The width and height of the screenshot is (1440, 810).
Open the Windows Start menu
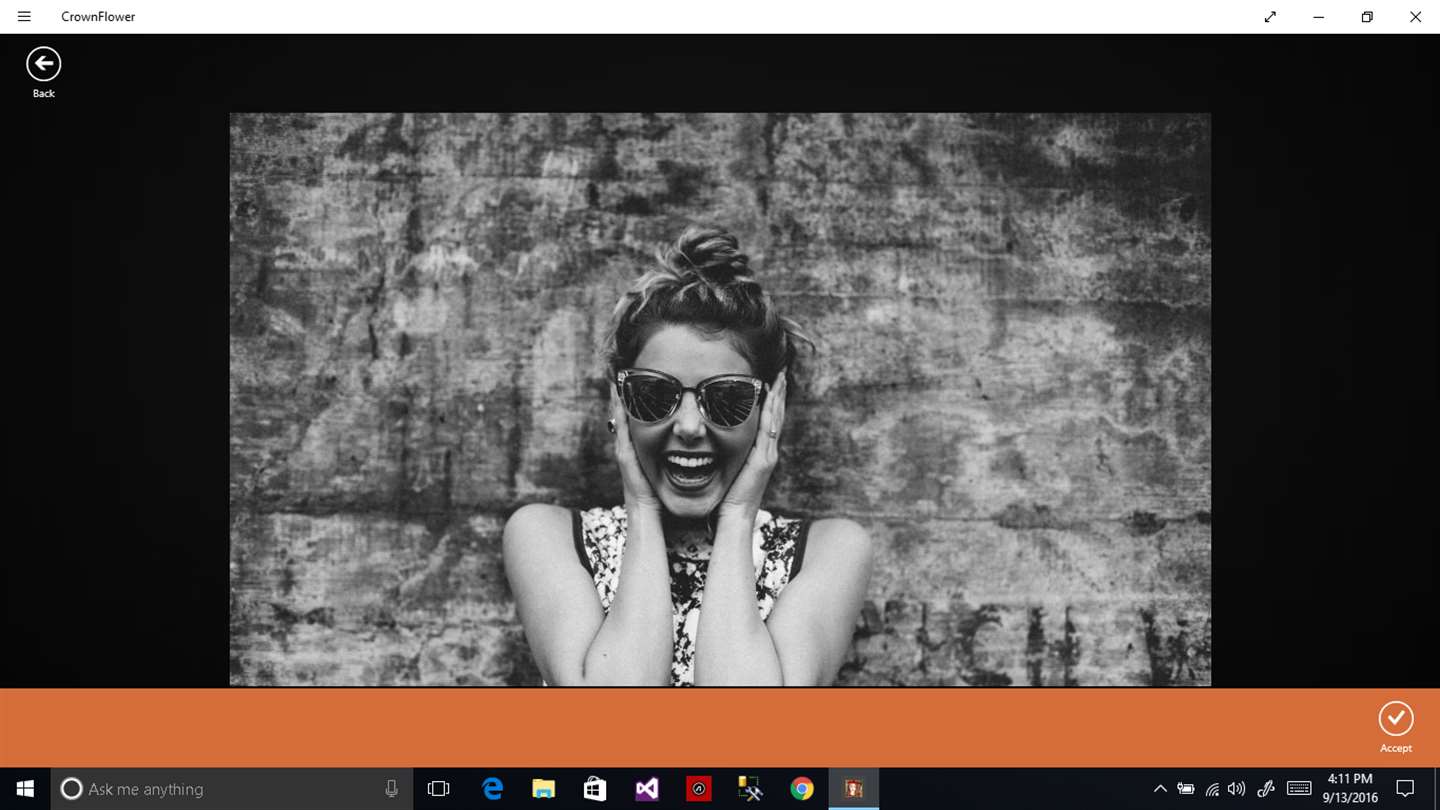(25, 789)
